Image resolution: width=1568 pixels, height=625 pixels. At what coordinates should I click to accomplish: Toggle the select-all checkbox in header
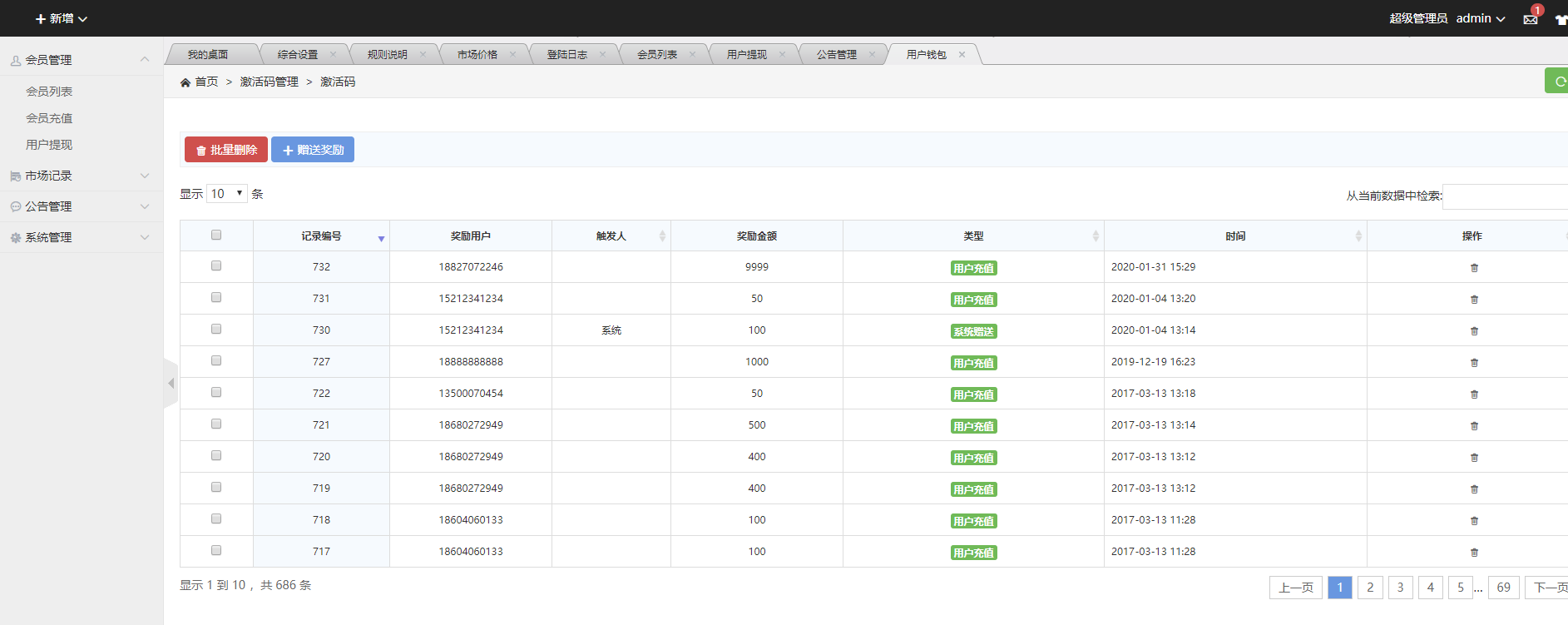pyautogui.click(x=216, y=236)
